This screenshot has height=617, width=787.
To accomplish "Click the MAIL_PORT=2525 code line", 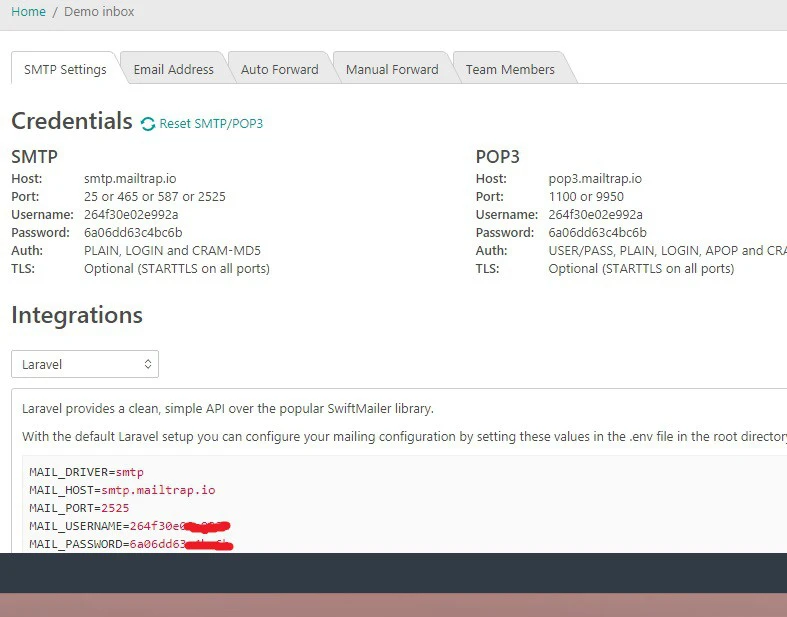I will coord(79,508).
